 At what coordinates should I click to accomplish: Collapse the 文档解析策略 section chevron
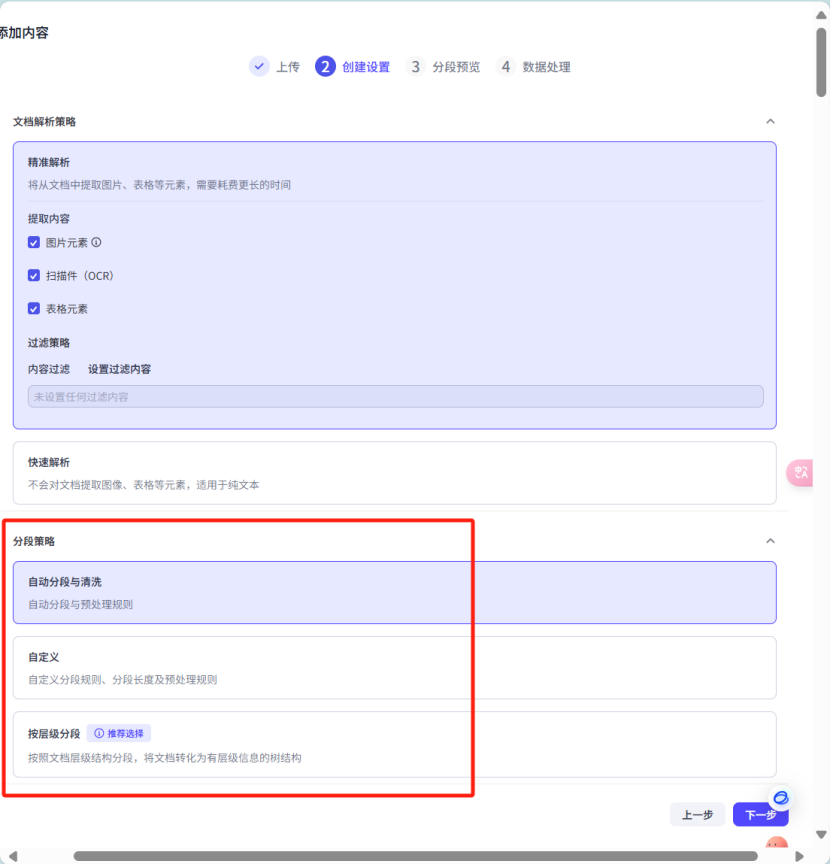point(770,121)
